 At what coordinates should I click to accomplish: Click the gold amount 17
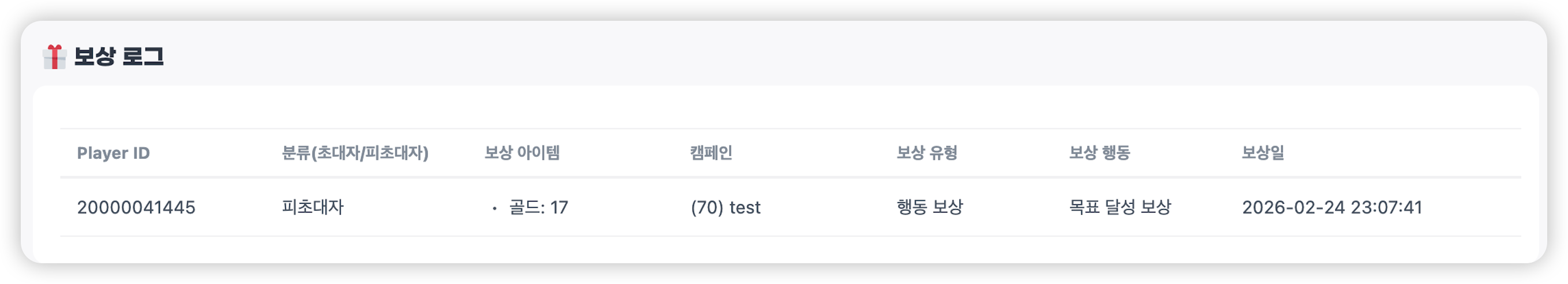[559, 207]
